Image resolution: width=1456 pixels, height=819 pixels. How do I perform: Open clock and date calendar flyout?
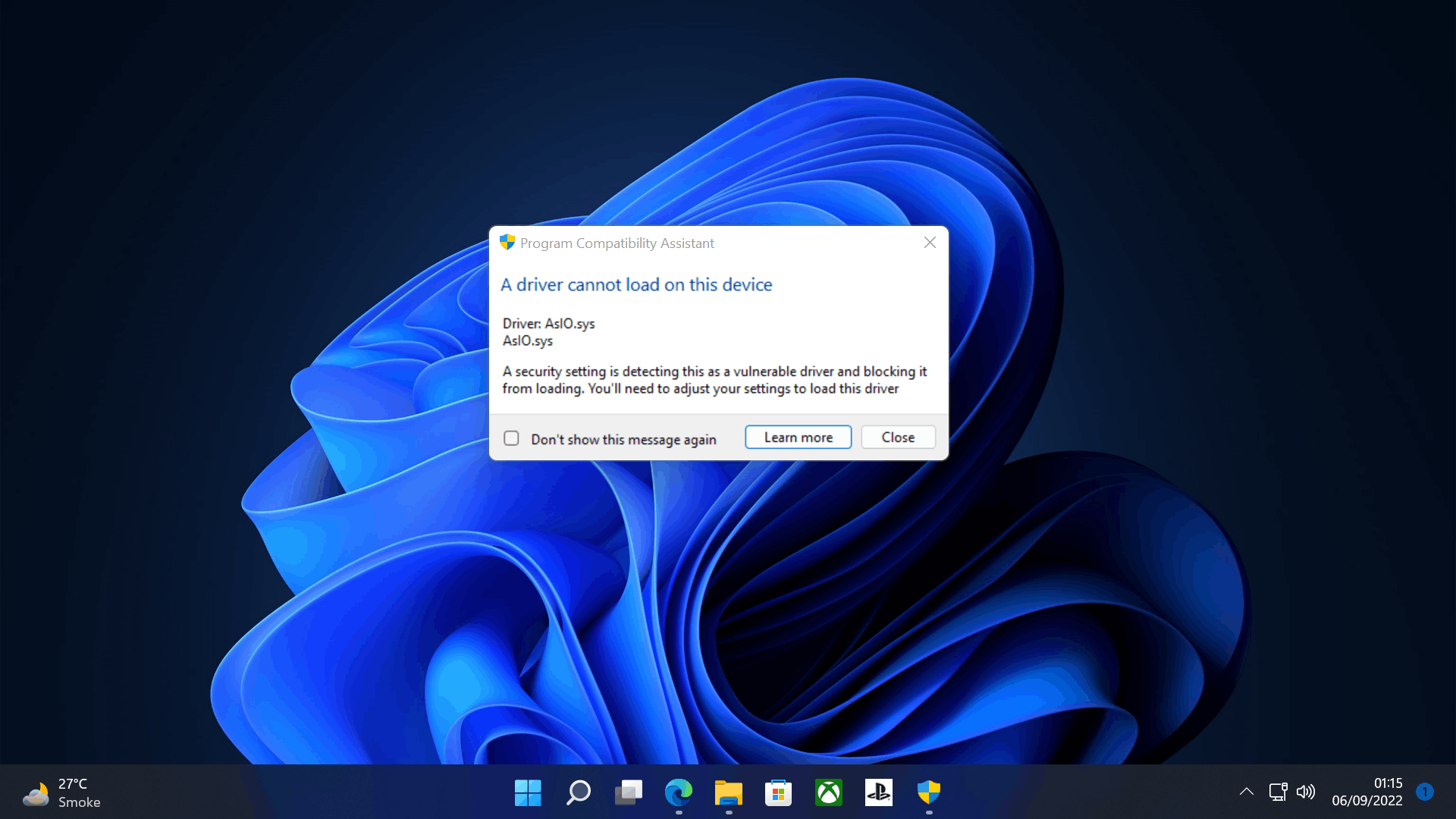pyautogui.click(x=1367, y=792)
